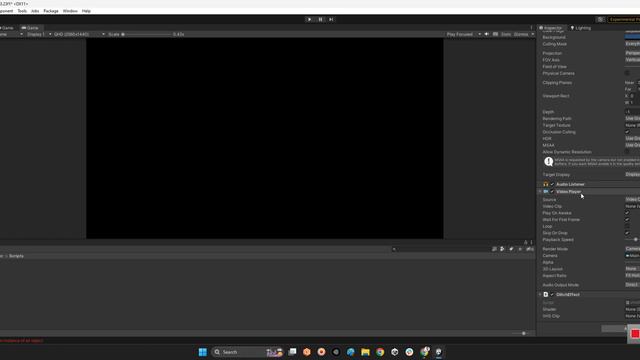Viewport: 640px width, 360px height.
Task: Open the 3D Layout dropdown
Action: 632,269
